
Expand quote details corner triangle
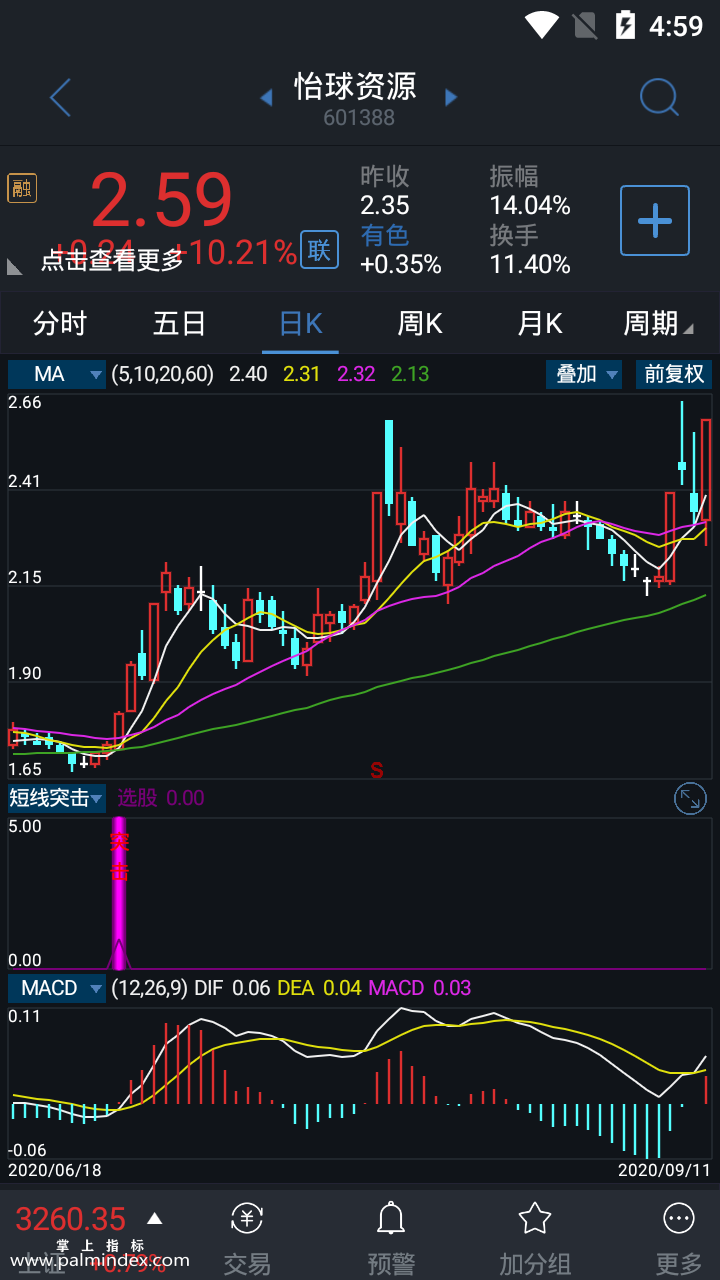(15, 266)
